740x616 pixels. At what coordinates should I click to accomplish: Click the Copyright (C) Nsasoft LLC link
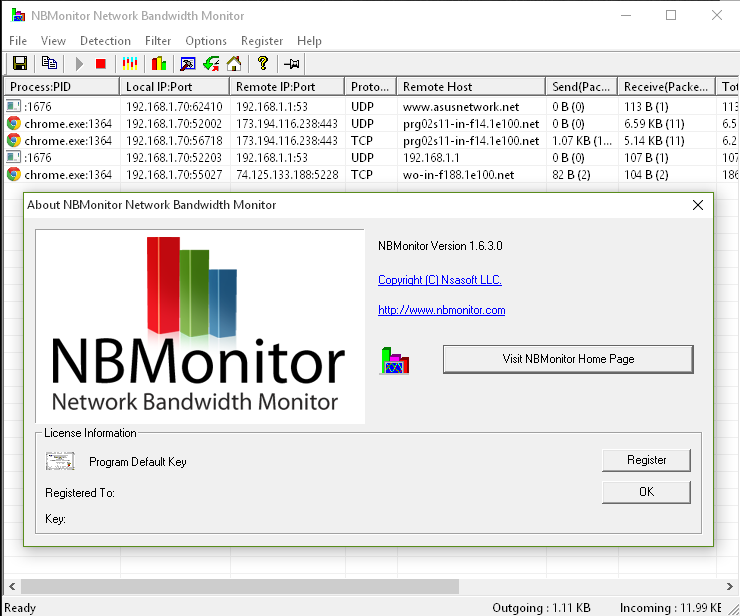coord(439,280)
